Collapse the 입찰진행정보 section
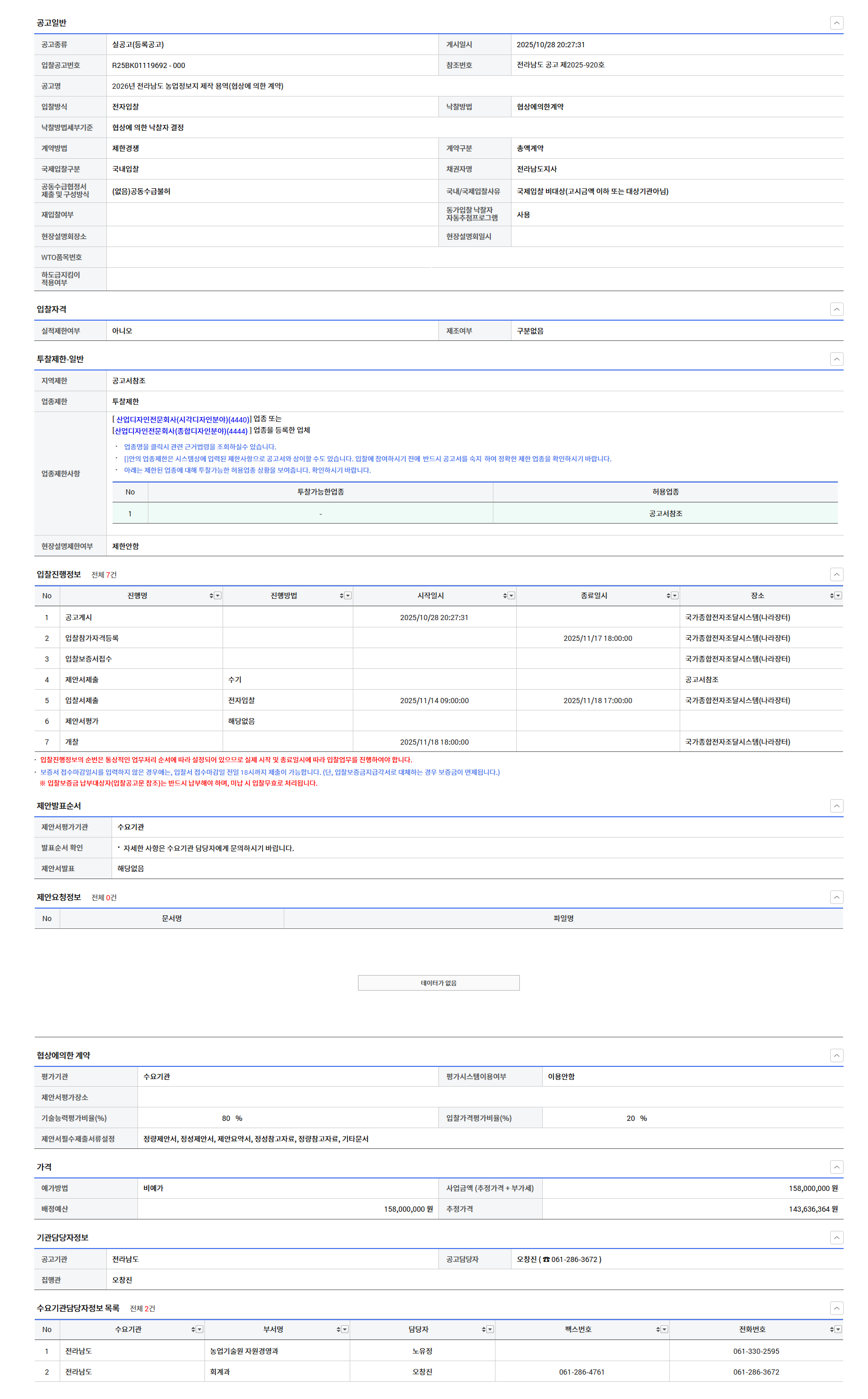The height and width of the screenshot is (1399, 868). point(836,574)
